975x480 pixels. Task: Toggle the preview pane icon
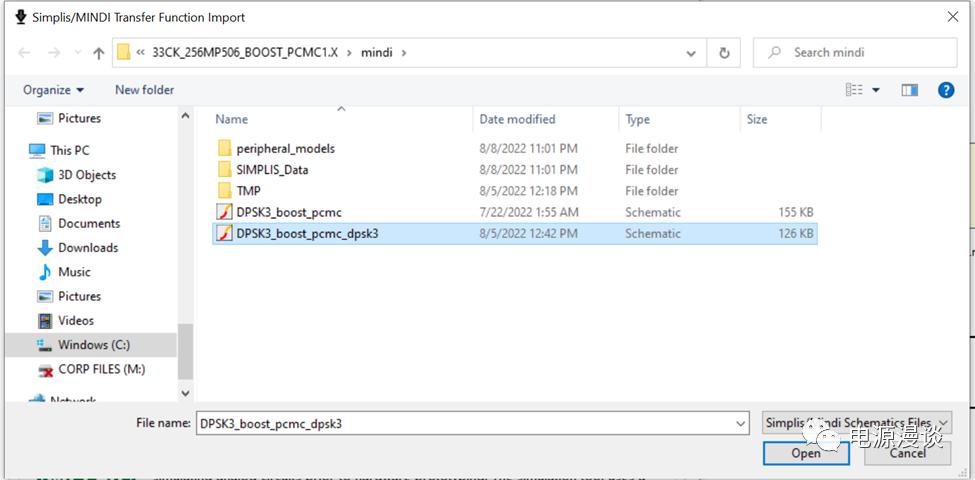909,90
